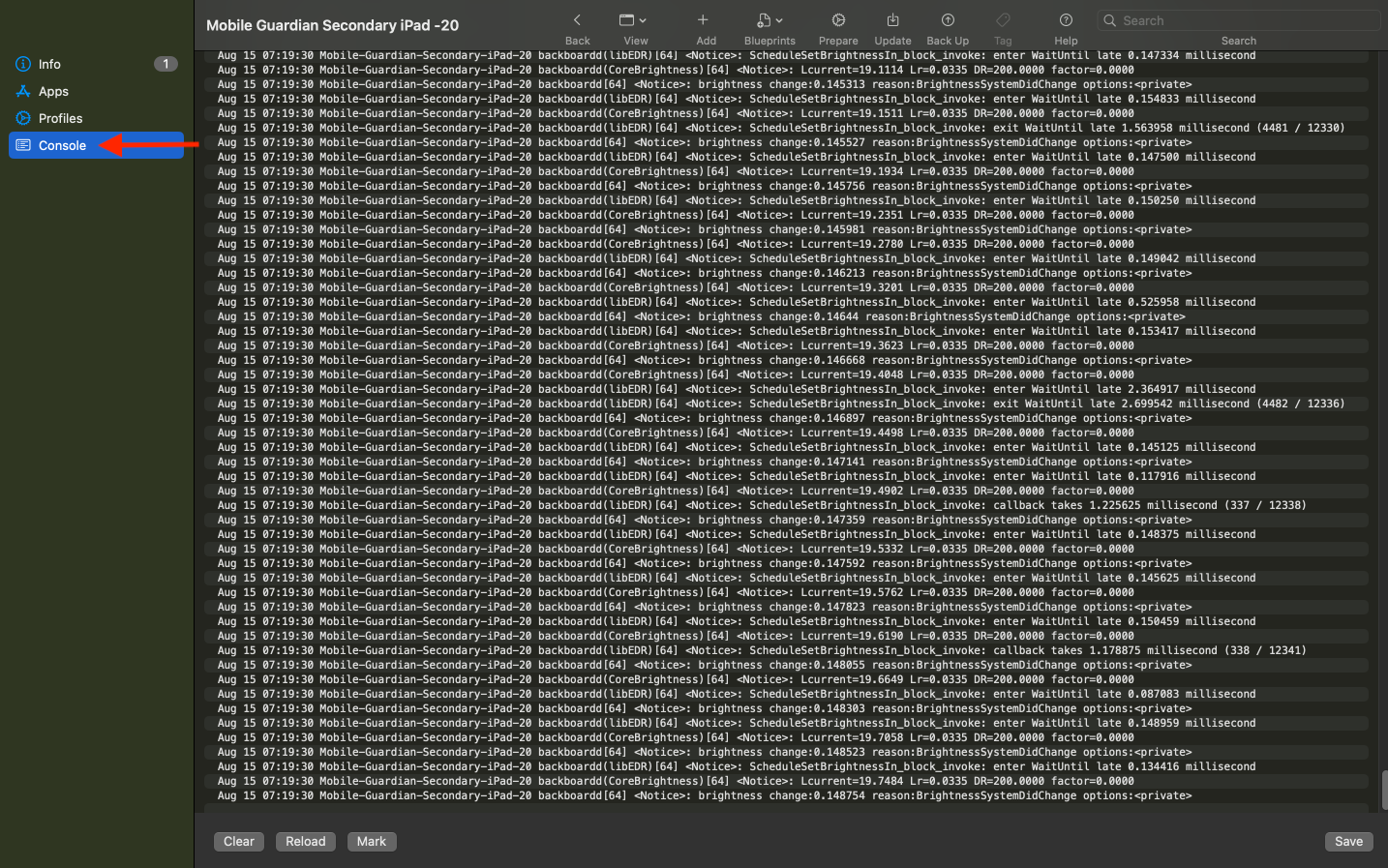The width and height of the screenshot is (1388, 868).
Task: Click the Add plus icon
Action: click(x=704, y=20)
